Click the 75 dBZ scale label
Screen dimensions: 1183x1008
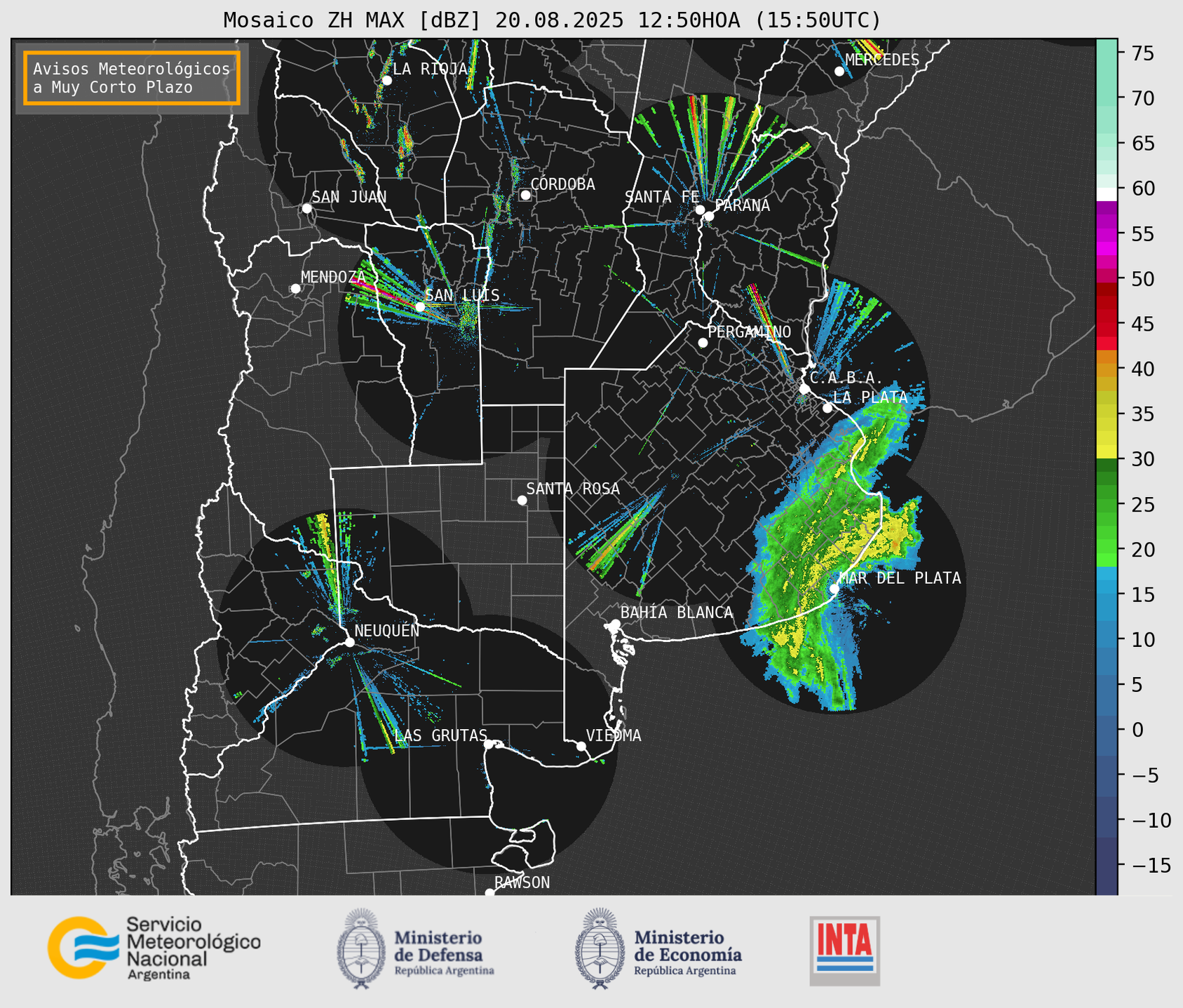coord(1142,53)
